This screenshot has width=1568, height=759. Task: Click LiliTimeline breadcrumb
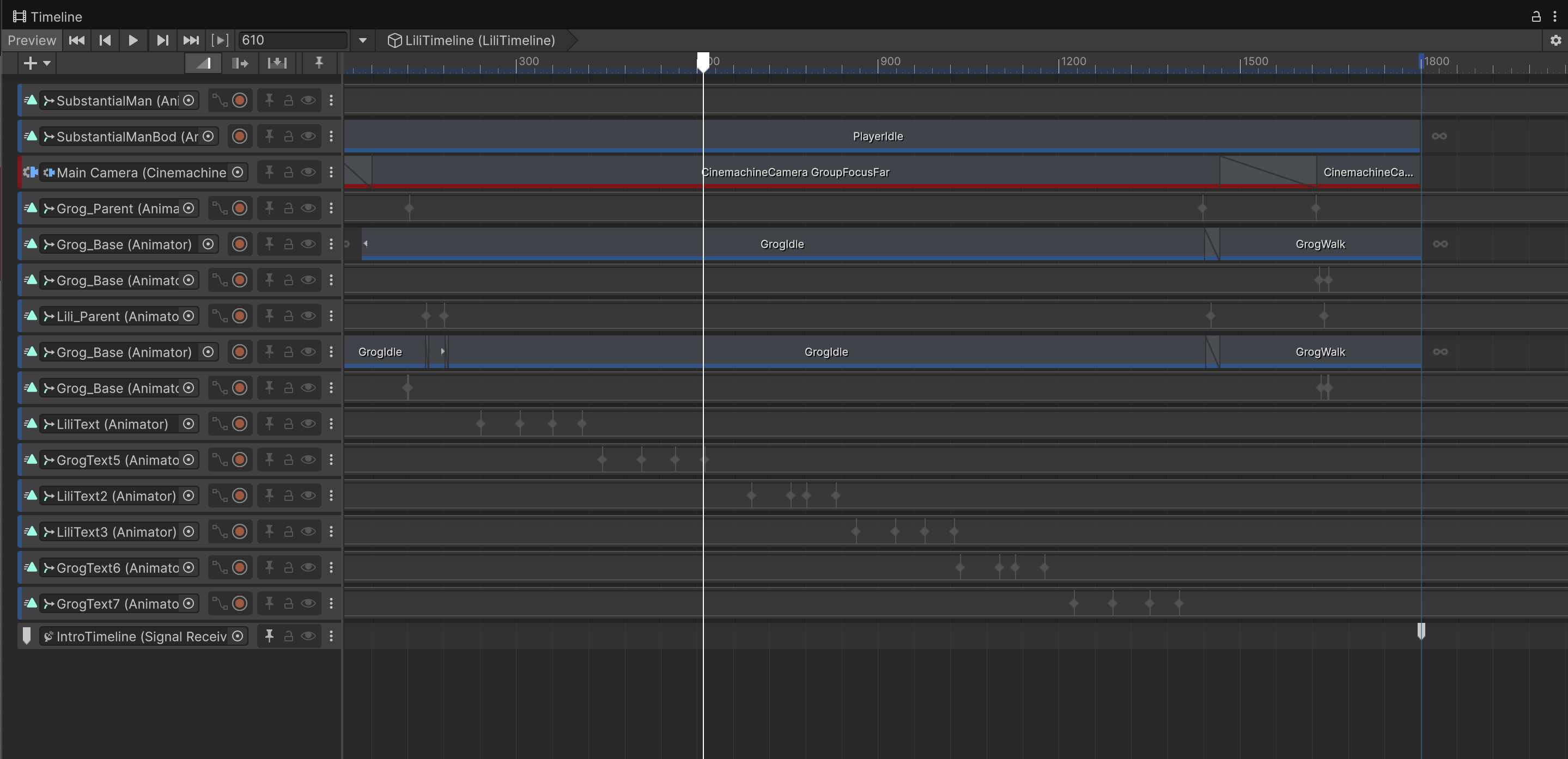(479, 40)
